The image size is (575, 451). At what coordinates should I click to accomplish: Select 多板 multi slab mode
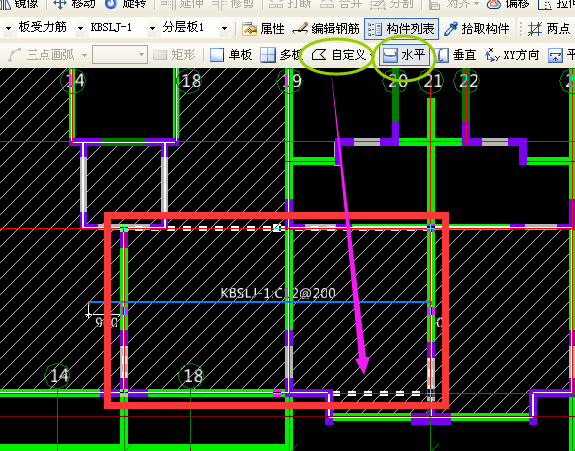[281, 55]
